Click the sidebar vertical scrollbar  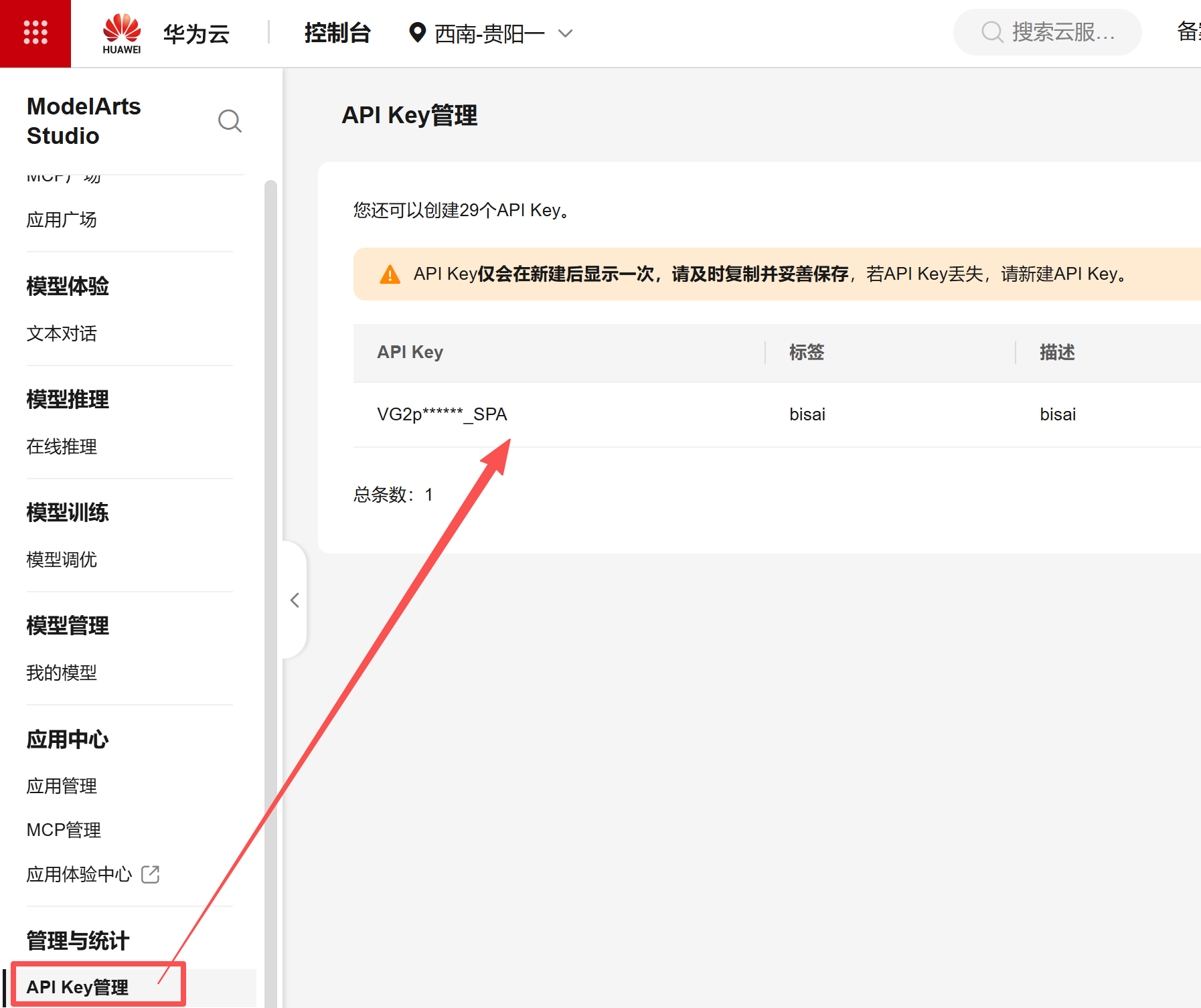(x=270, y=593)
